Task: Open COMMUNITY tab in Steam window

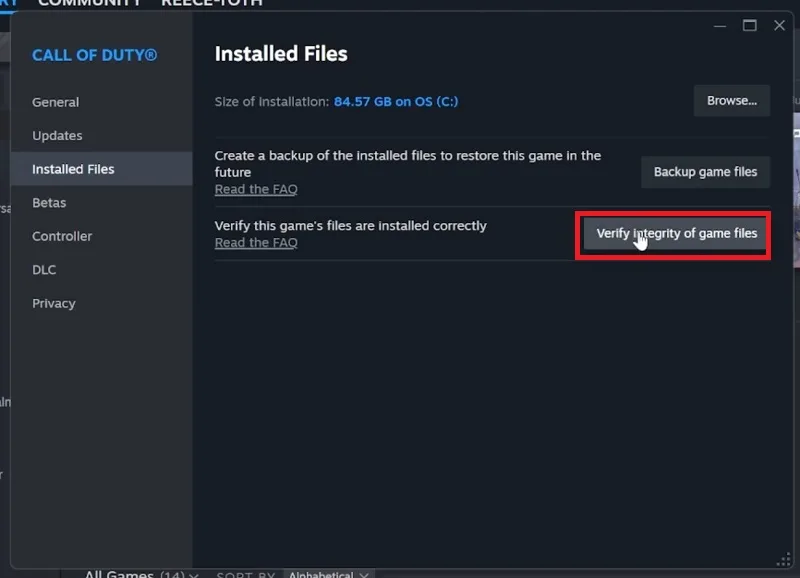Action: 89,3
